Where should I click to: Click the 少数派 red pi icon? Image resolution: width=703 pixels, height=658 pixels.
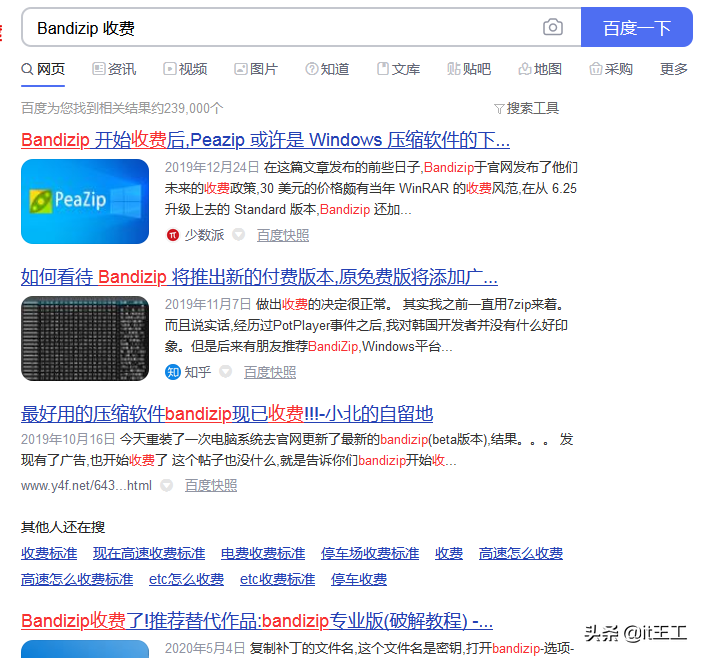click(x=173, y=235)
